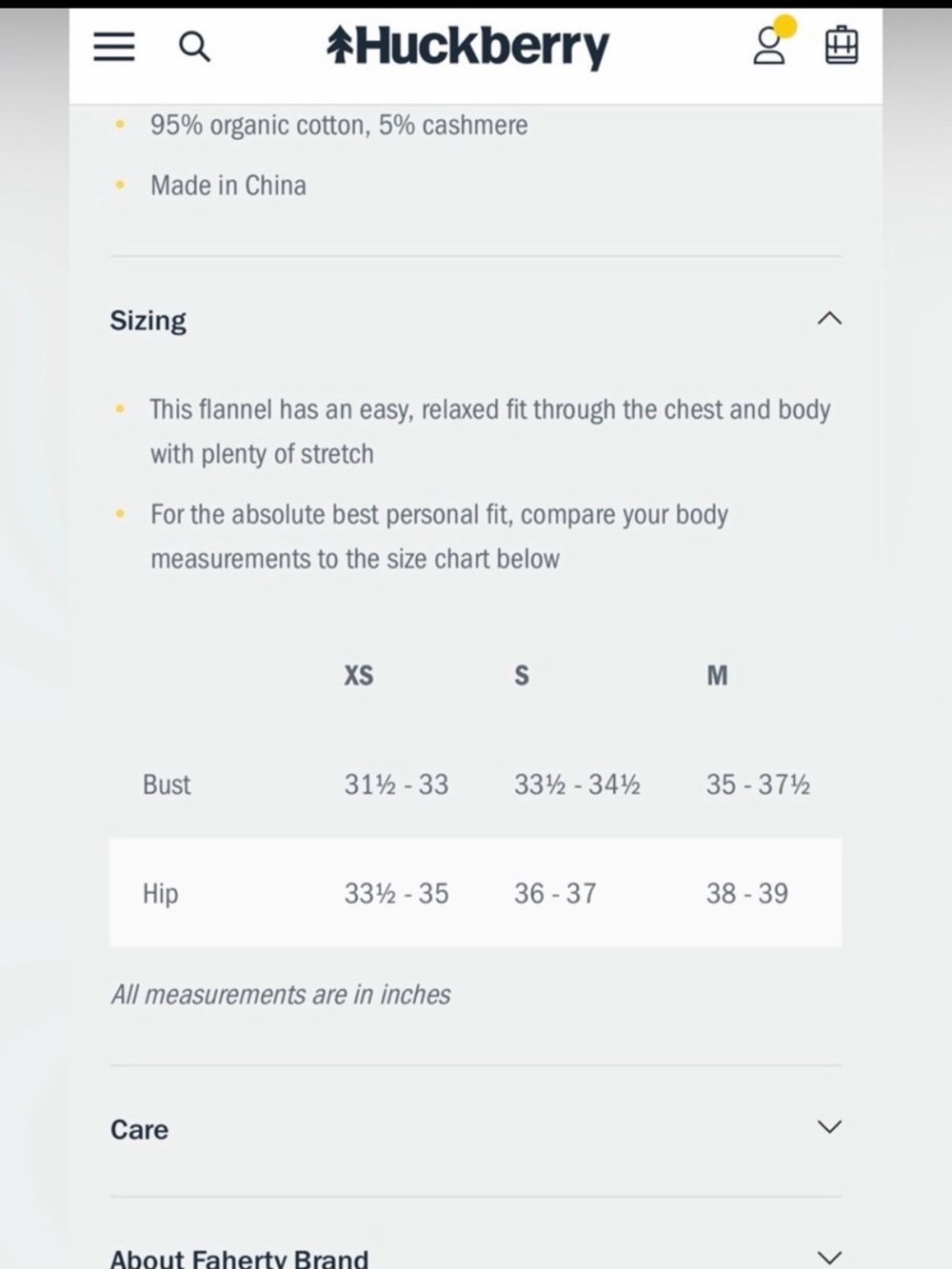This screenshot has height=1269, width=952.
Task: Click the Sizing section heading
Action: tap(148, 320)
